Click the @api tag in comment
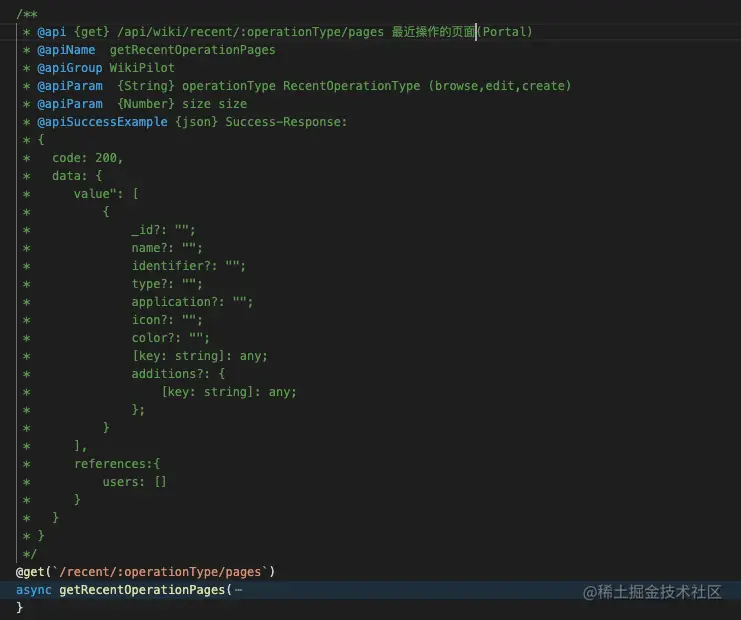The width and height of the screenshot is (741, 620). (x=52, y=32)
